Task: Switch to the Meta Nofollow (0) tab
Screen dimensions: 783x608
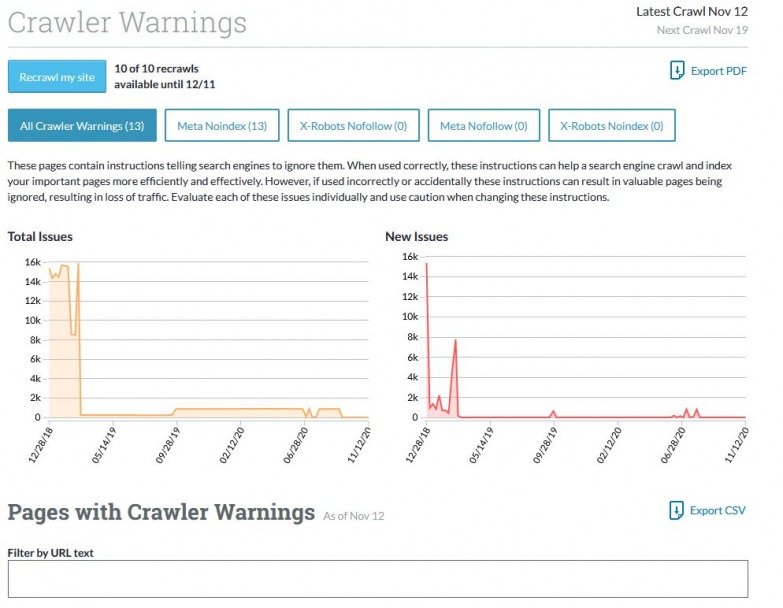Action: coord(483,126)
